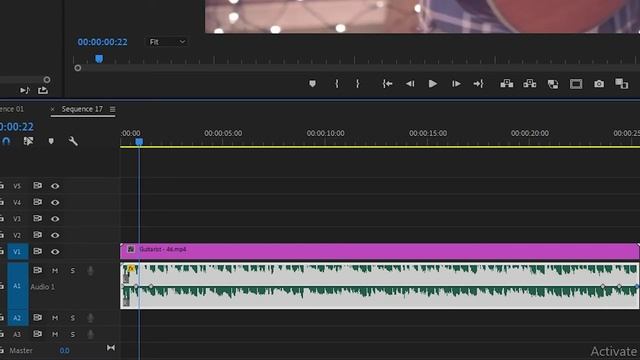Click the Extract button
This screenshot has height=360, width=640.
click(530, 84)
